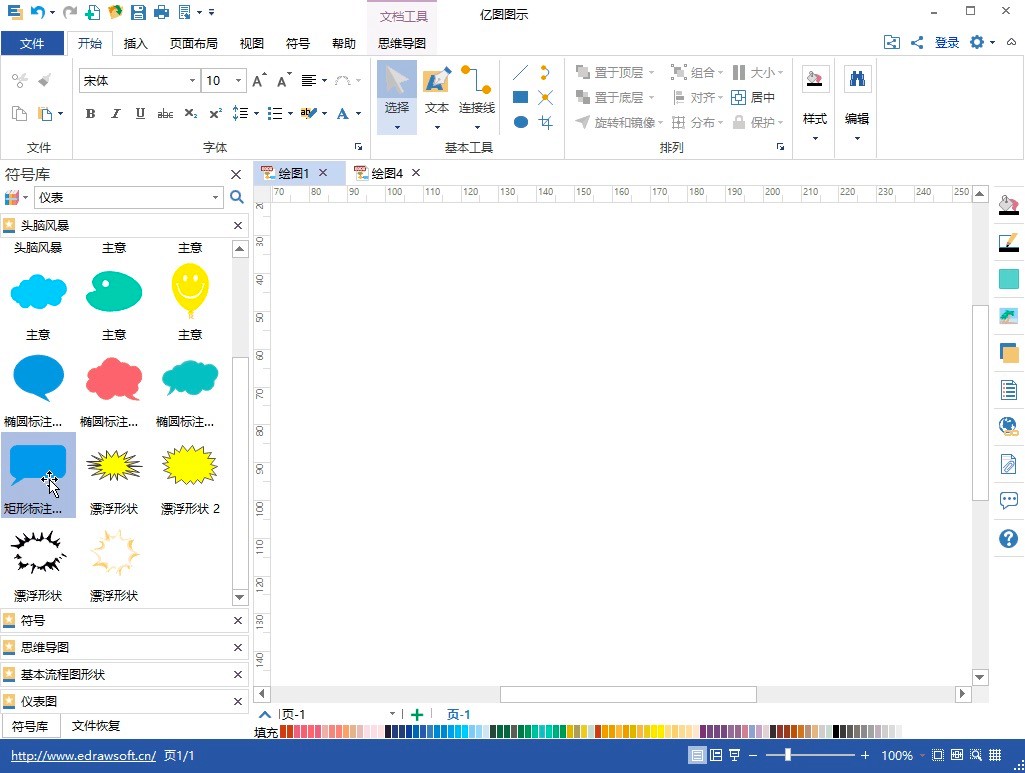Switch to the 绘图4 document tab
1025x773 pixels.
[386, 173]
